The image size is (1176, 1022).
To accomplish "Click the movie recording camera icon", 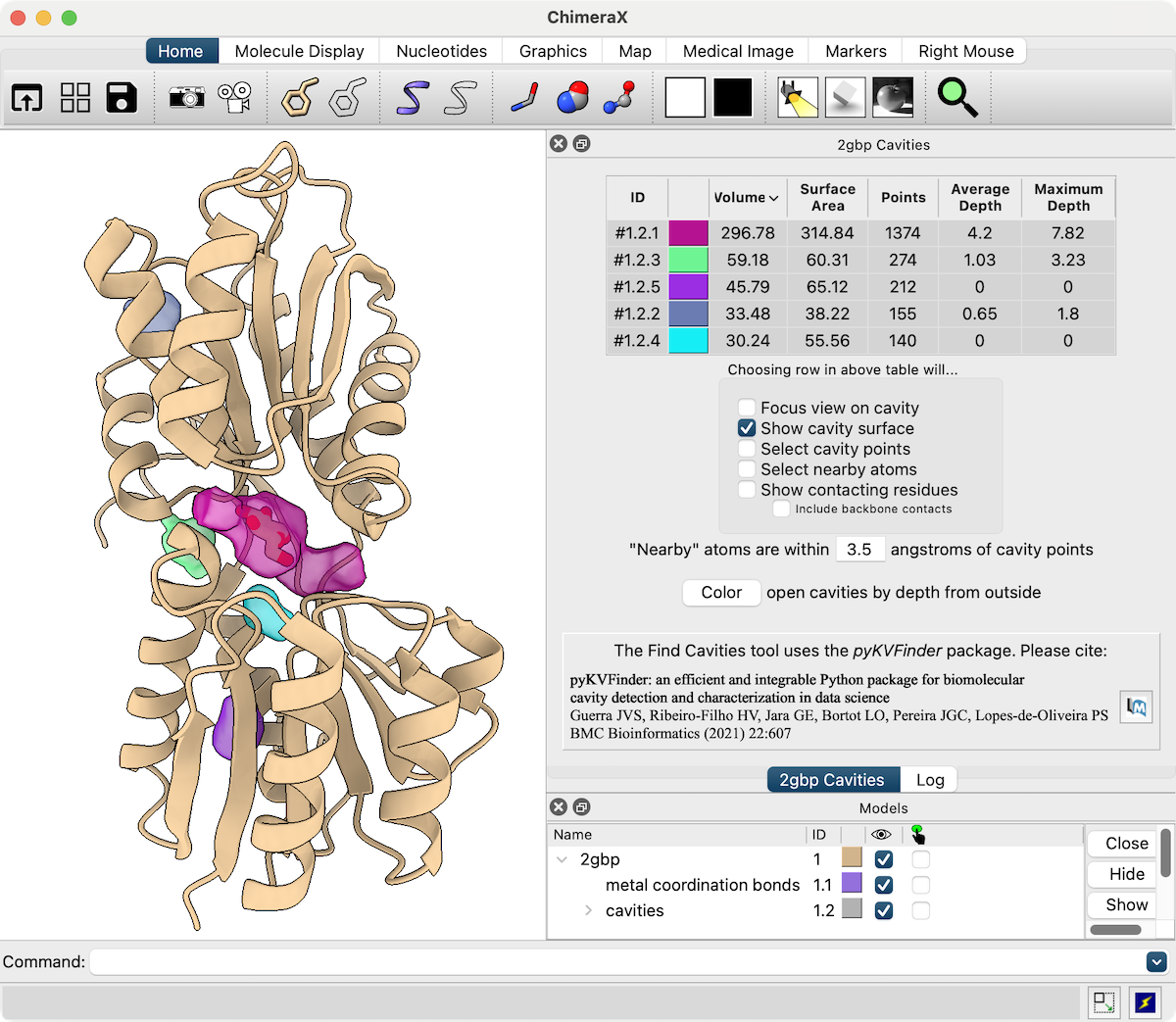I will click(x=234, y=97).
